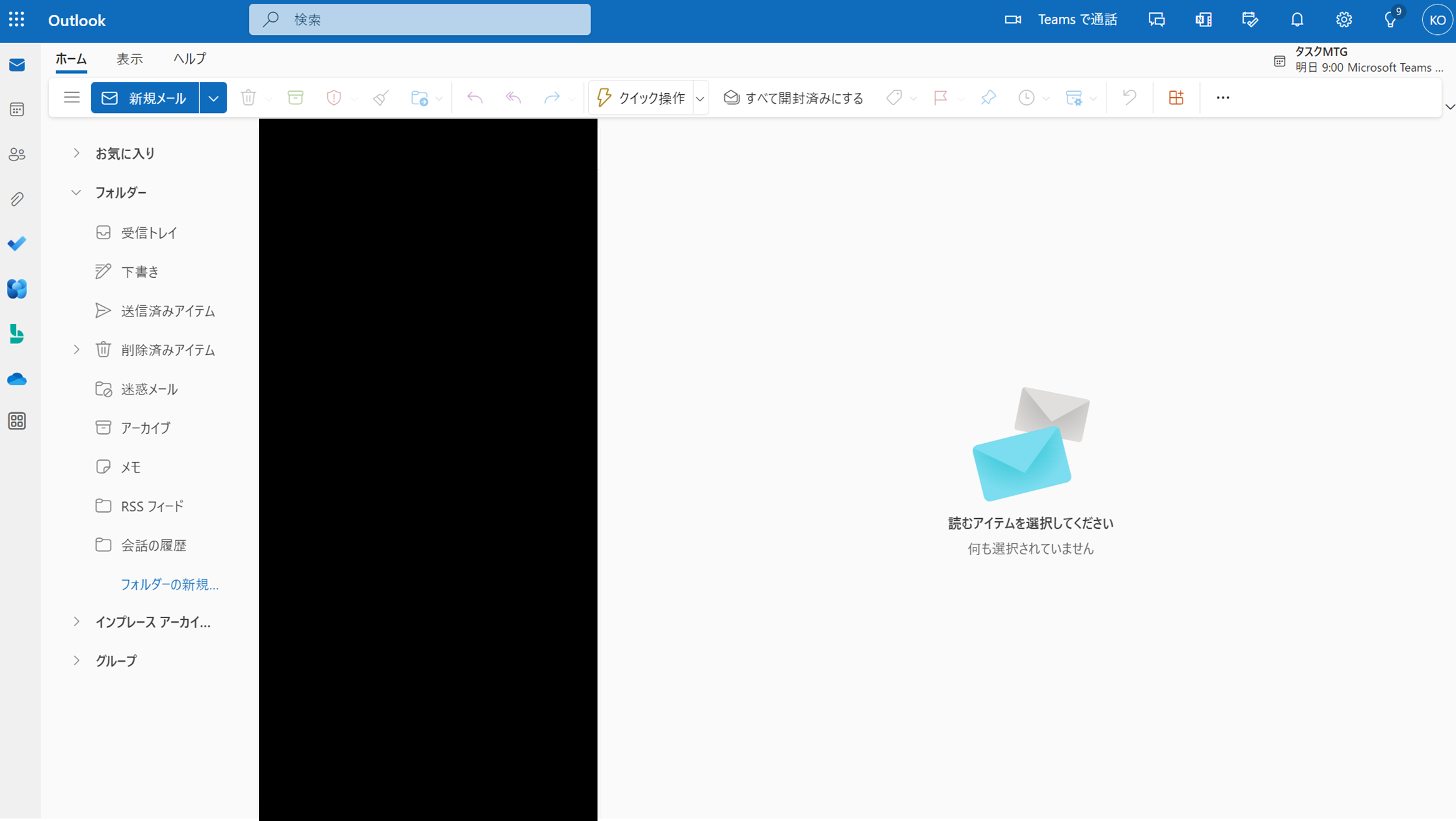
Task: Click the Move to folder icon
Action: [x=420, y=98]
